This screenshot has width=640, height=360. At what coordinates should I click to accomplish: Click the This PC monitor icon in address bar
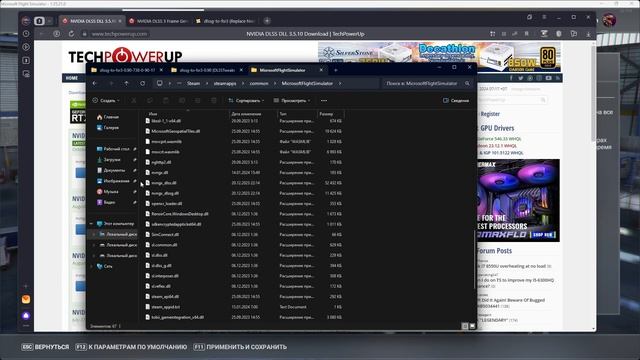point(160,83)
